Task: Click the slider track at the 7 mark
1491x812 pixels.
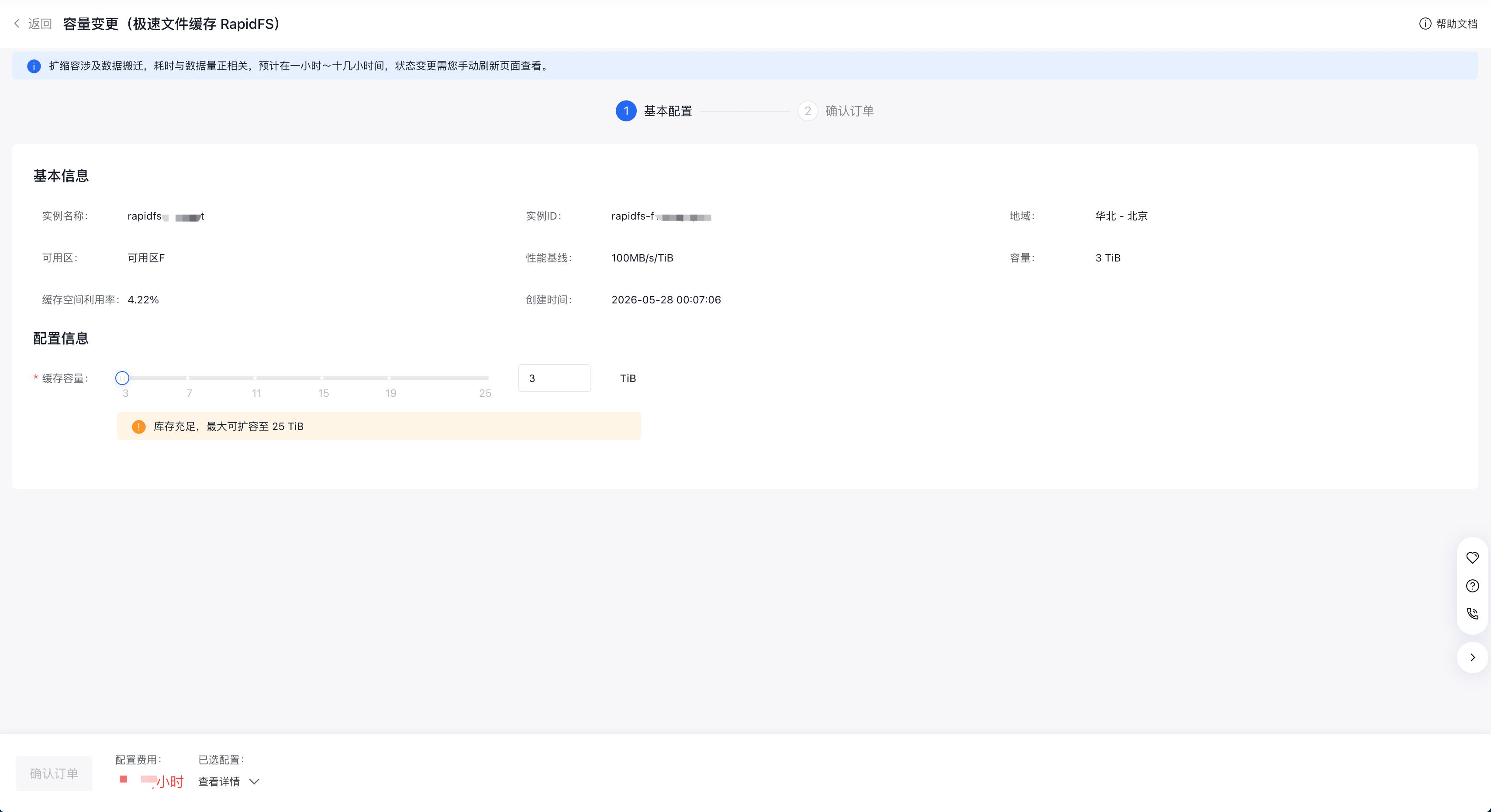Action: pos(189,378)
